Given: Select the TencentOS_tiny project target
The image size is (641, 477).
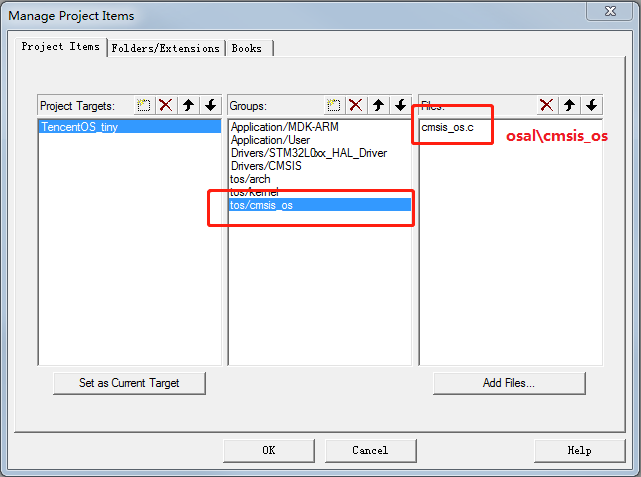Looking at the screenshot, I should pos(79,127).
